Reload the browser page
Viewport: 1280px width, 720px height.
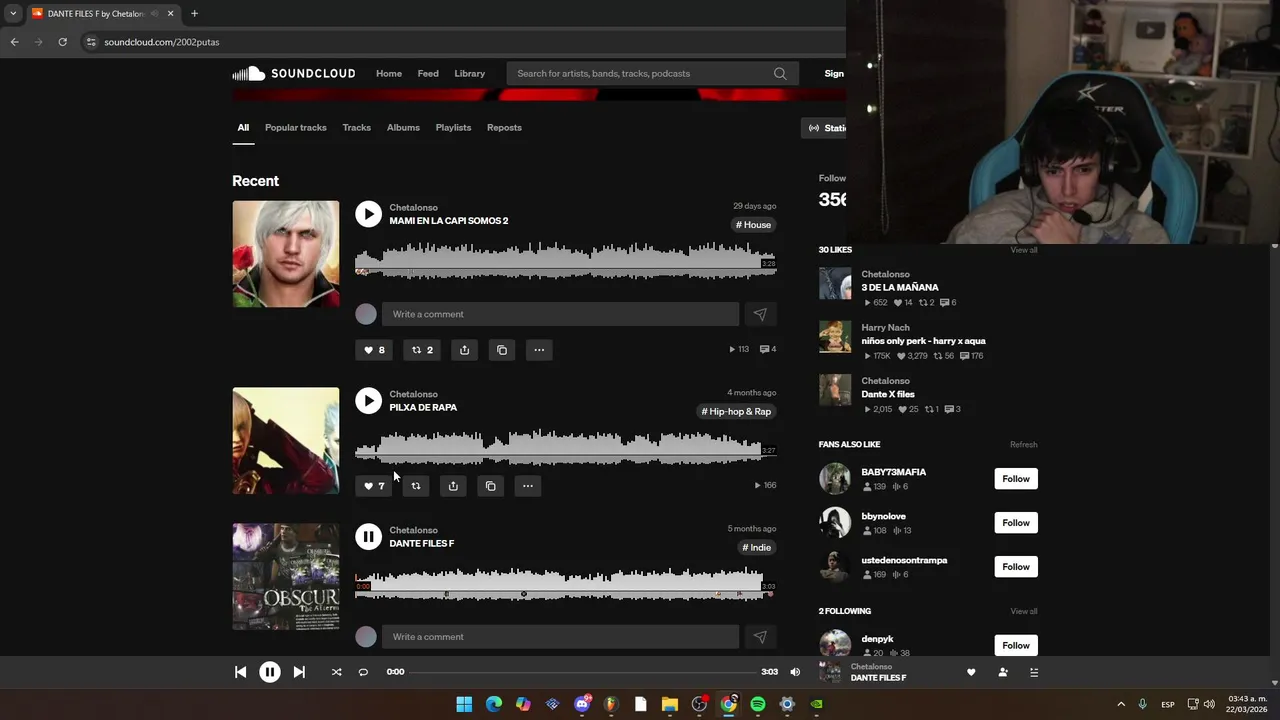[62, 42]
